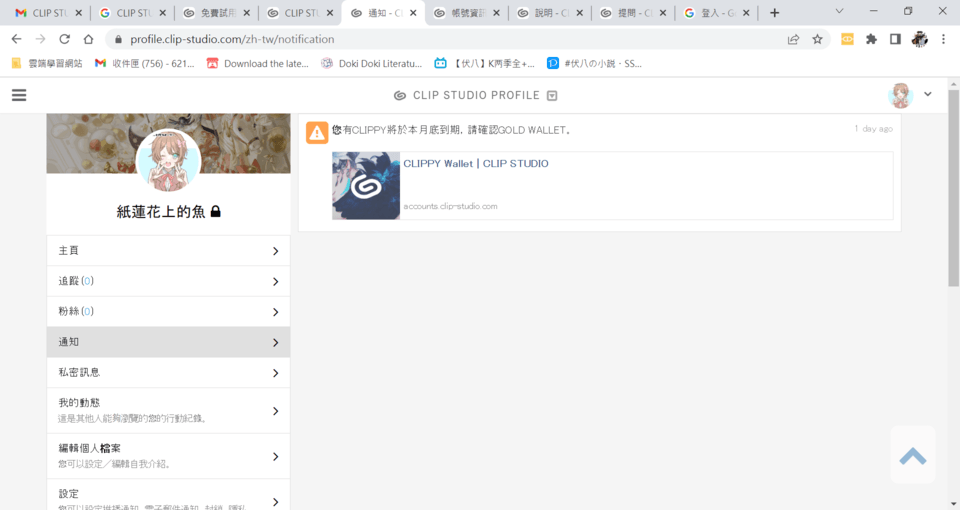Click the orange warning notification icon
The image size is (960, 510).
tap(317, 132)
